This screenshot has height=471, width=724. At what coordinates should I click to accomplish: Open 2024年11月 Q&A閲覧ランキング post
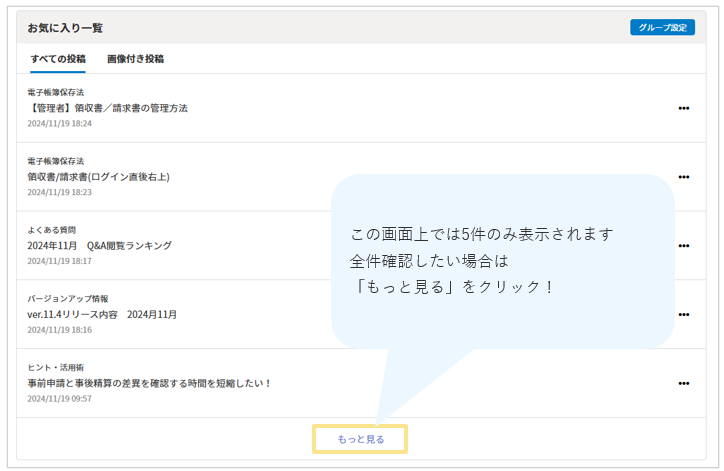99,245
